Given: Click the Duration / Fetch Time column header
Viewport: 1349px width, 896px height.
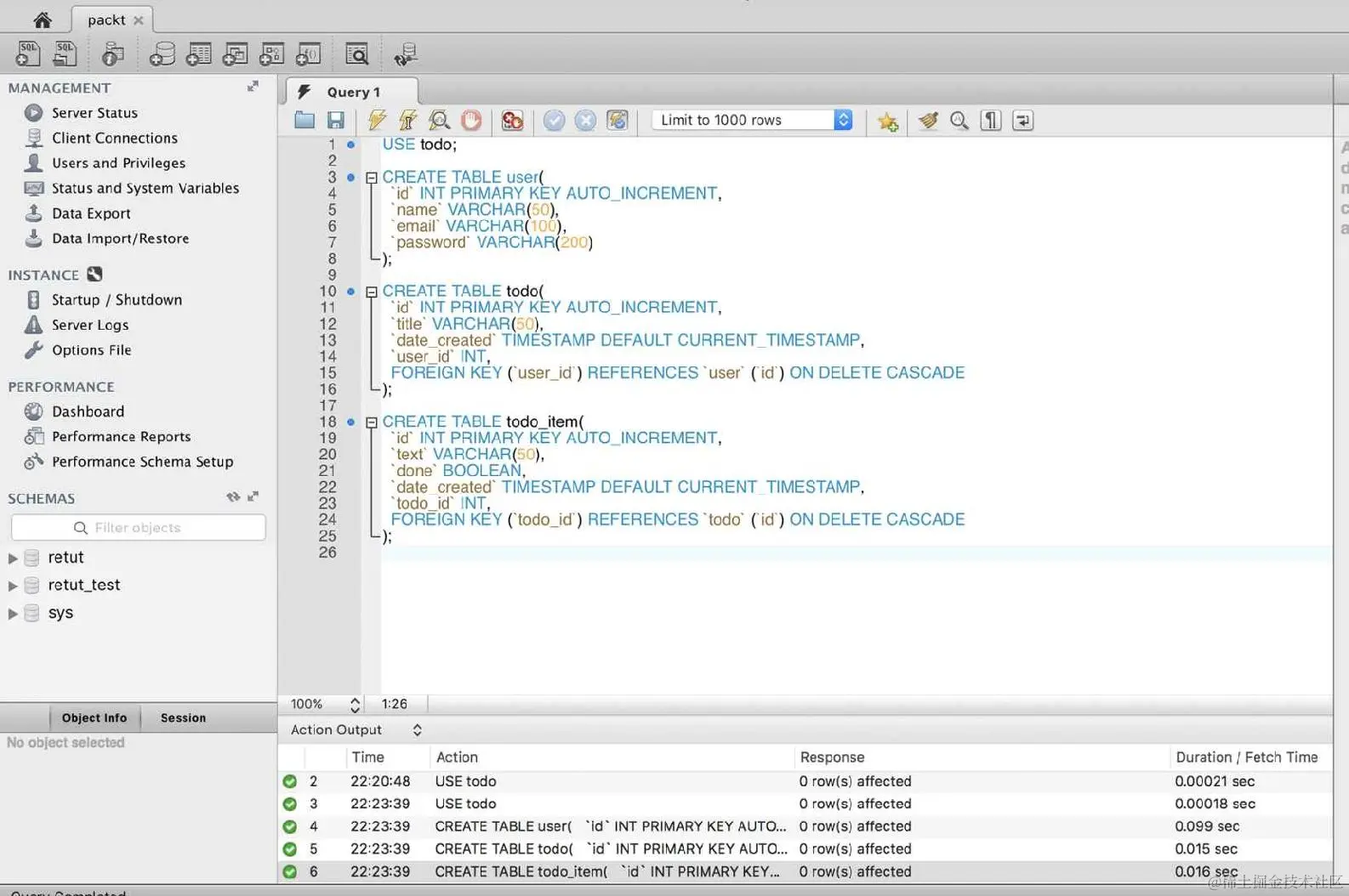Looking at the screenshot, I should coord(1246,757).
